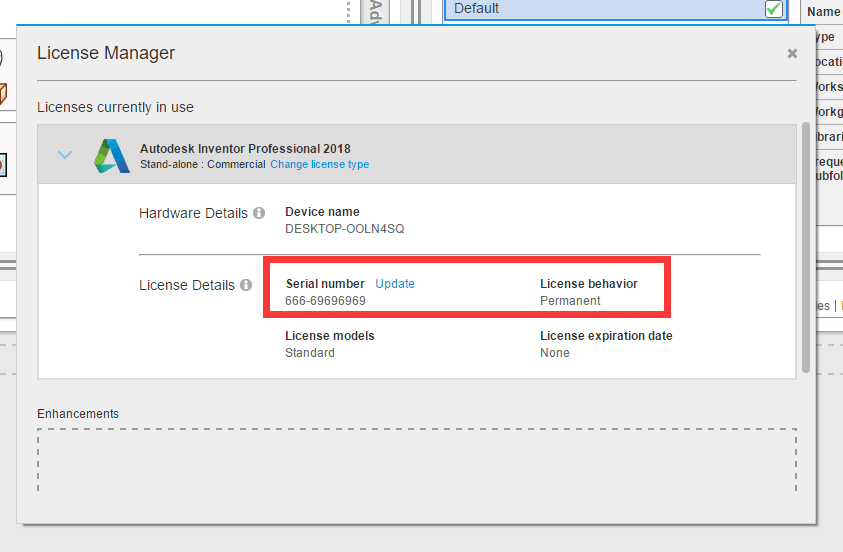Click the orange cube icon at left edge
The height and width of the screenshot is (552, 843).
[3, 93]
